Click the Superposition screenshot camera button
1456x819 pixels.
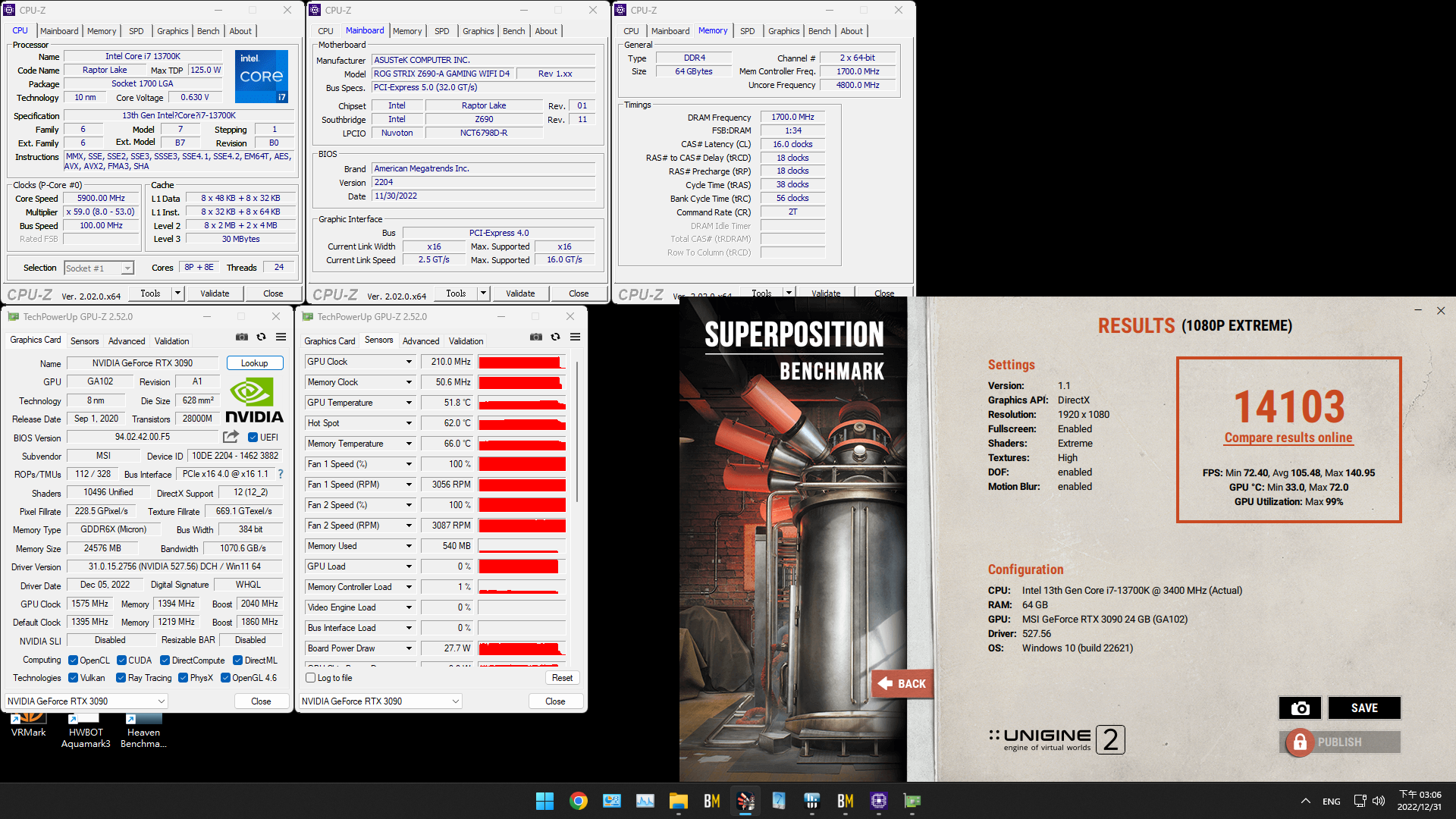1300,708
